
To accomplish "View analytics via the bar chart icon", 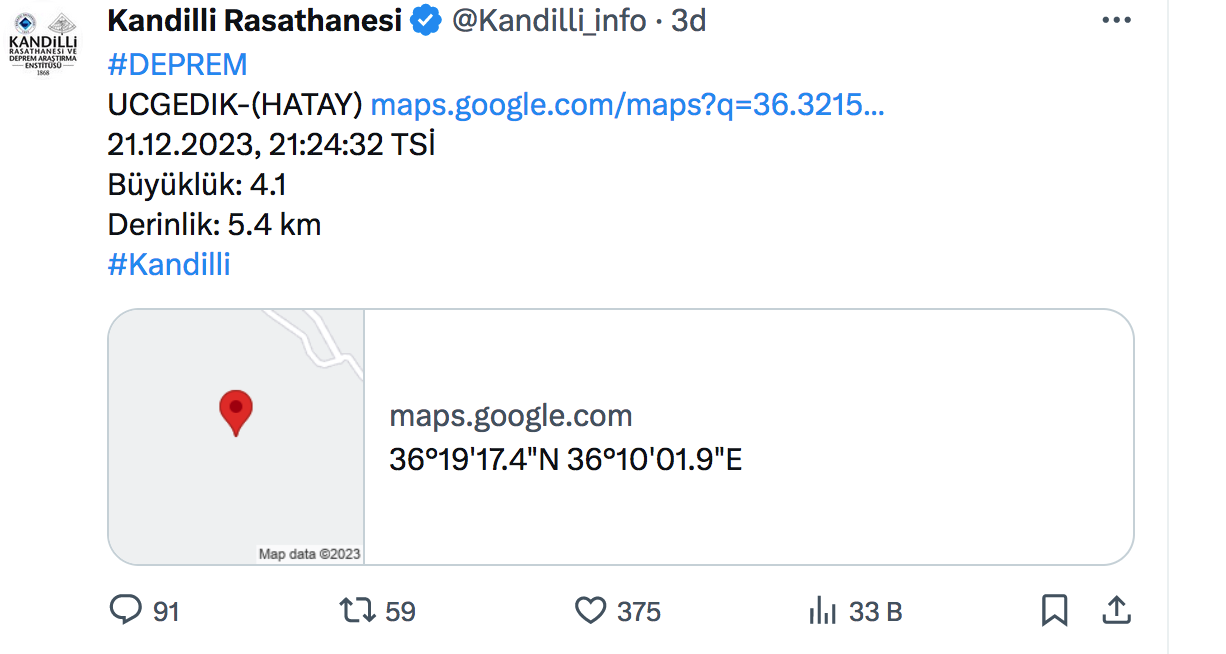I will click(822, 610).
